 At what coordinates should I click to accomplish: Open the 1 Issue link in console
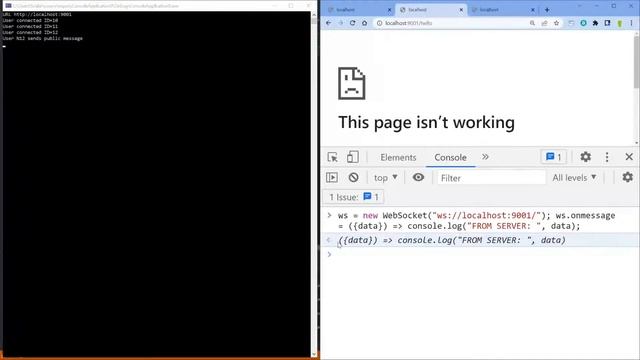click(x=353, y=197)
